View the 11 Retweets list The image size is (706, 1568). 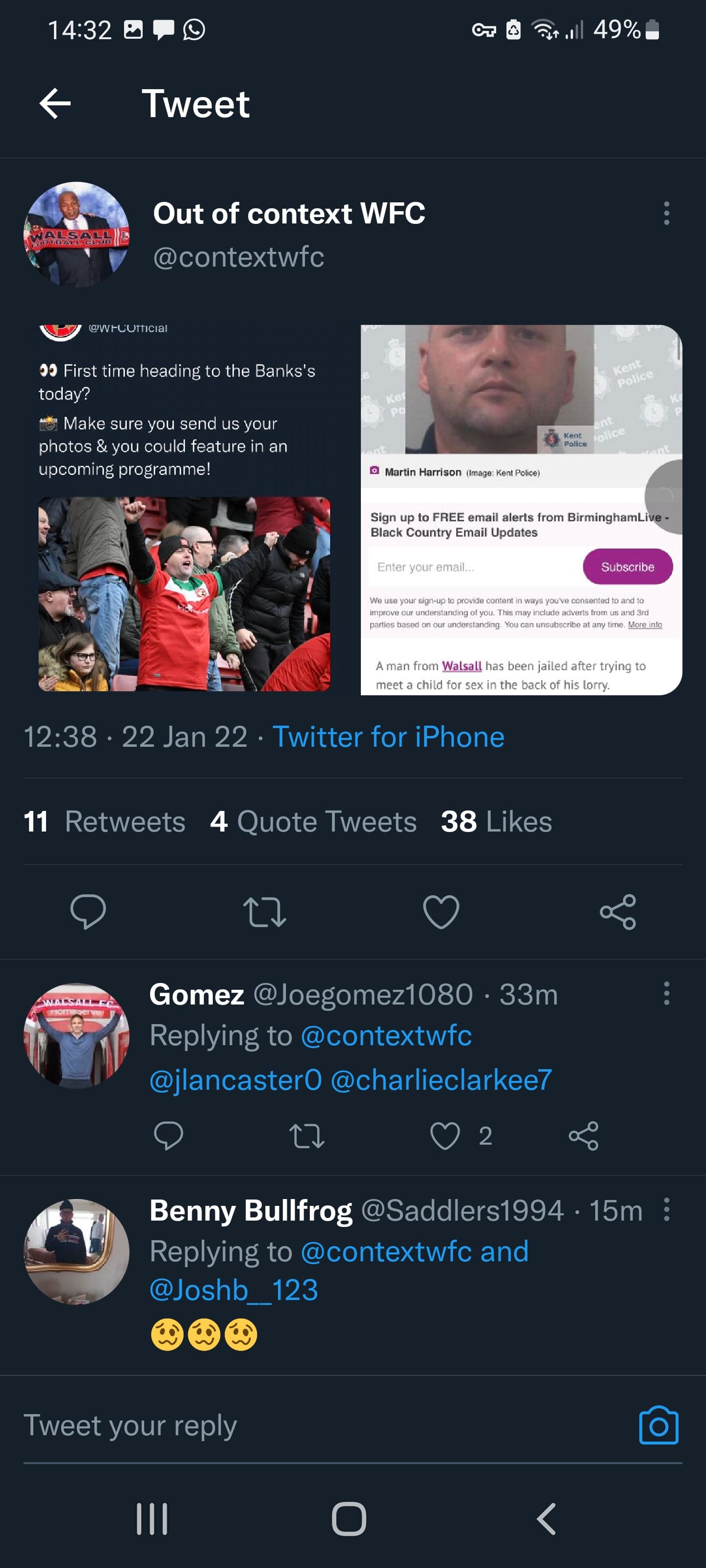click(x=104, y=822)
